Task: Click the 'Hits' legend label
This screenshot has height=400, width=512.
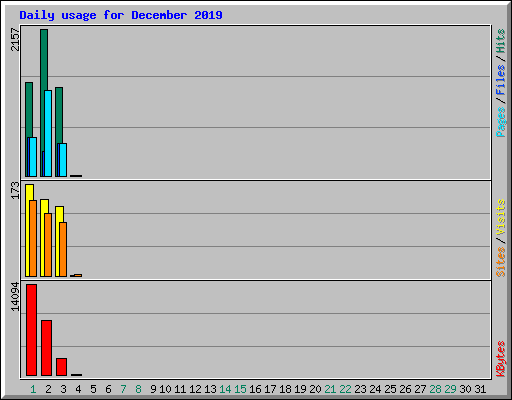Action: coord(500,41)
